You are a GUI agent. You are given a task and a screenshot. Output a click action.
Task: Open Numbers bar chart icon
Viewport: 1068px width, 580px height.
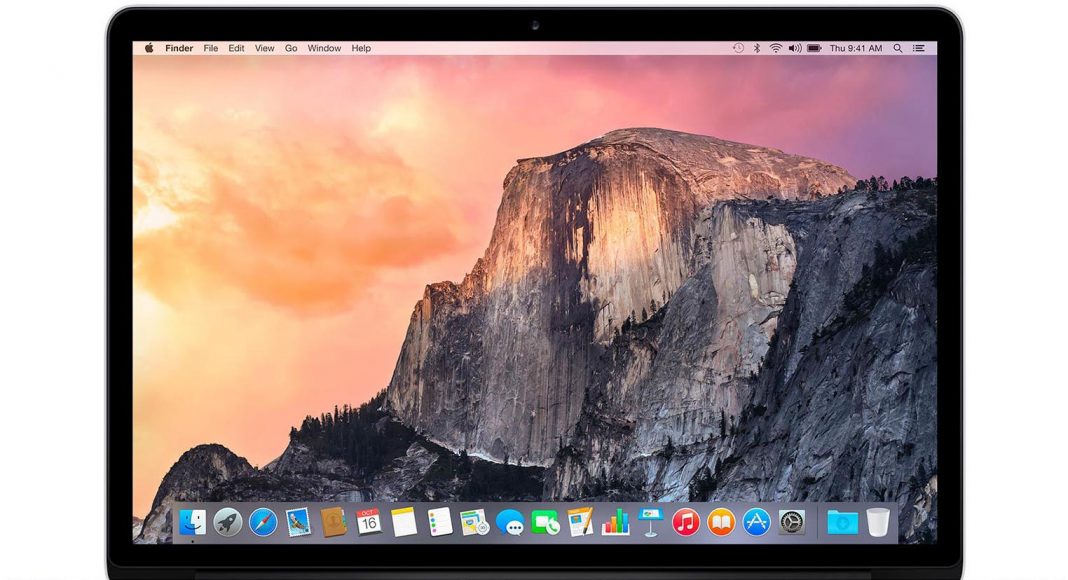click(x=616, y=522)
